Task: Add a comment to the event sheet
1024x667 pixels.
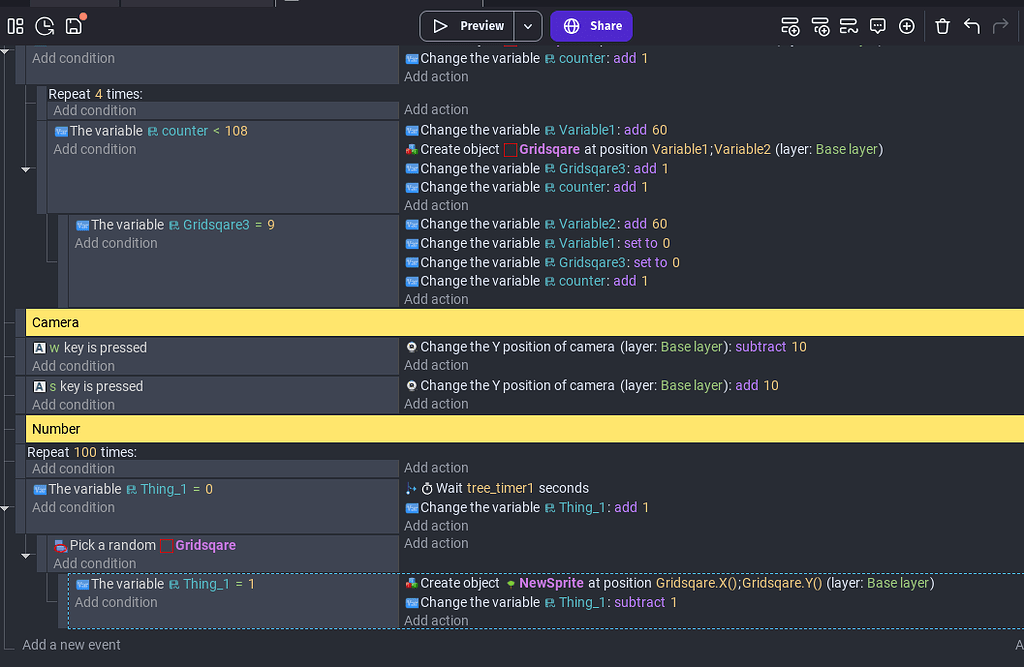Action: pos(877,26)
